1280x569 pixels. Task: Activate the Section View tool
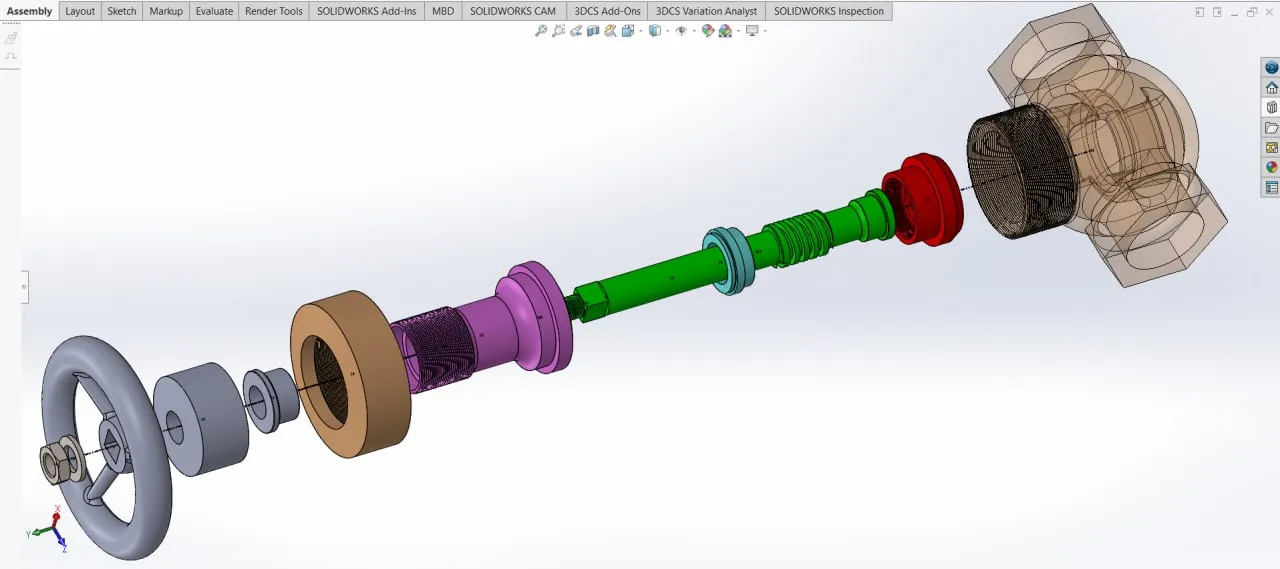click(x=593, y=31)
